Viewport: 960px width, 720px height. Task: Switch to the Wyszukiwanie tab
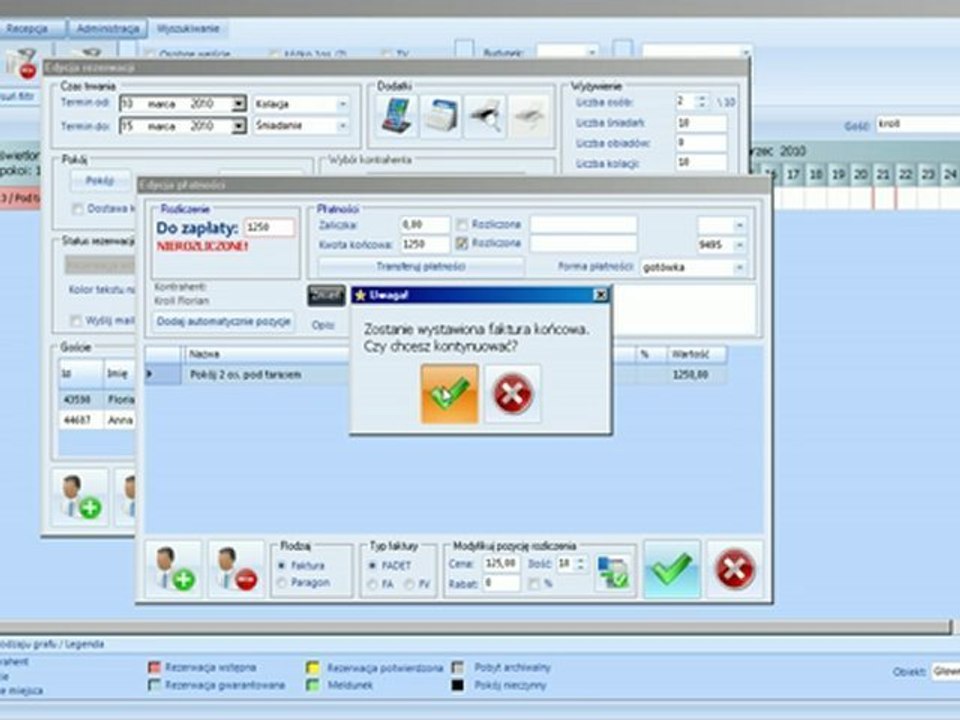(188, 29)
